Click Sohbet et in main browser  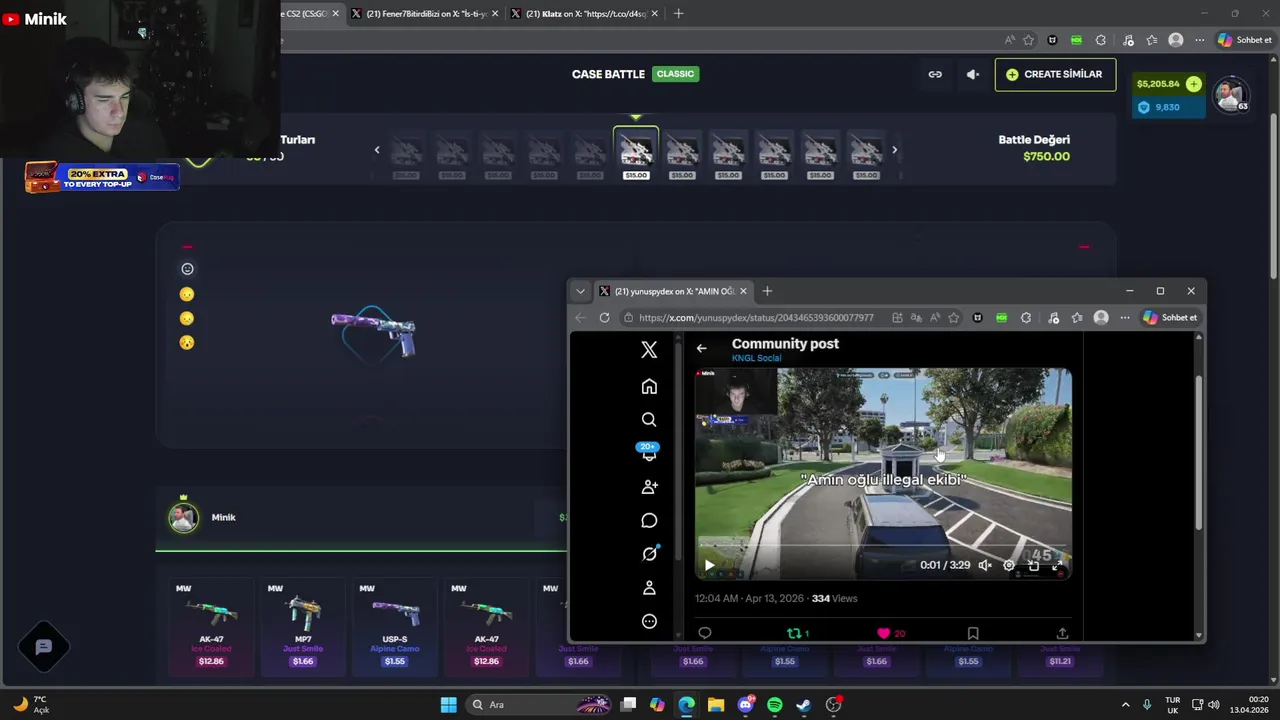[x=1245, y=40]
